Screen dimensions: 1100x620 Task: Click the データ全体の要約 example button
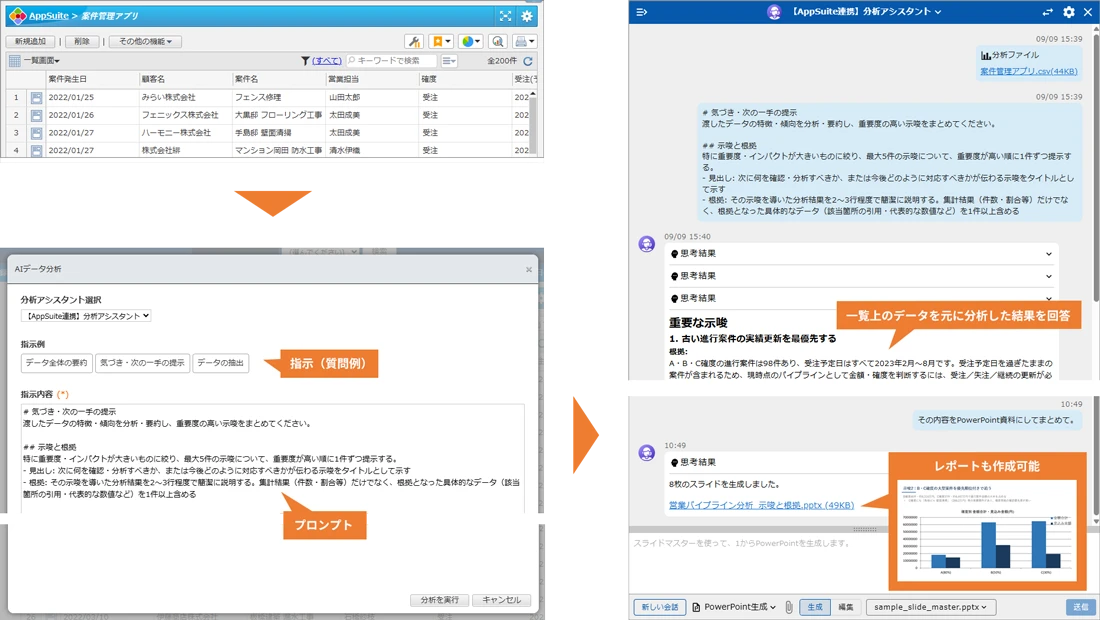click(57, 363)
